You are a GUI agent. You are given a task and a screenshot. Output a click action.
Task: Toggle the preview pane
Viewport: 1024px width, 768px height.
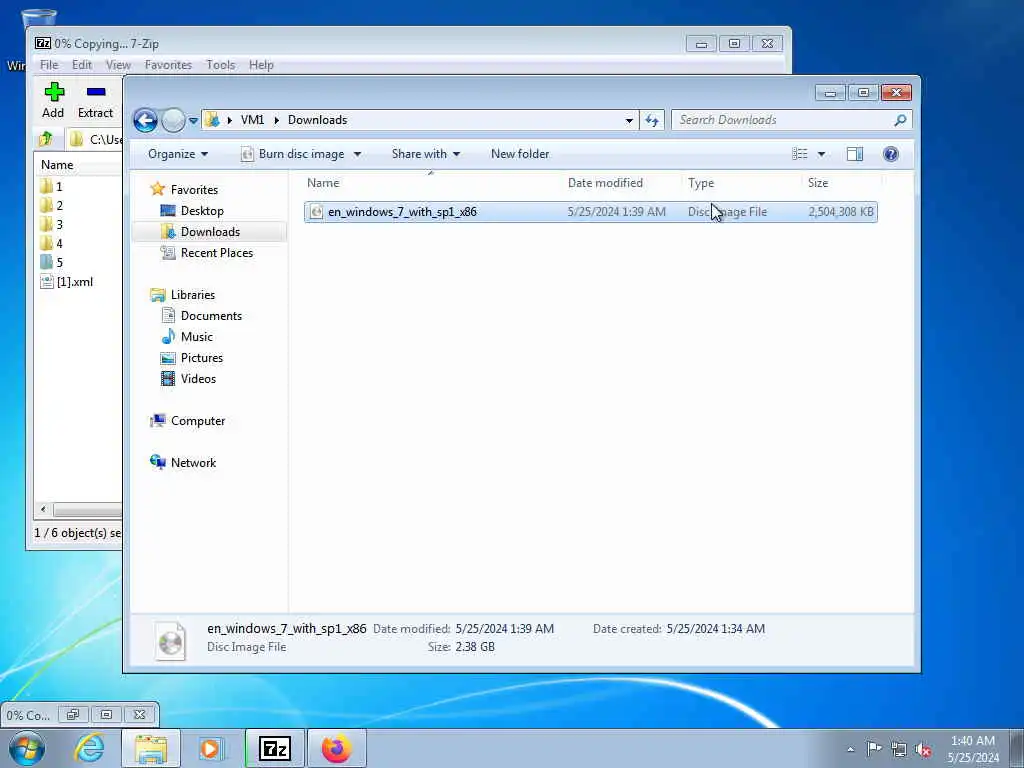tap(855, 154)
